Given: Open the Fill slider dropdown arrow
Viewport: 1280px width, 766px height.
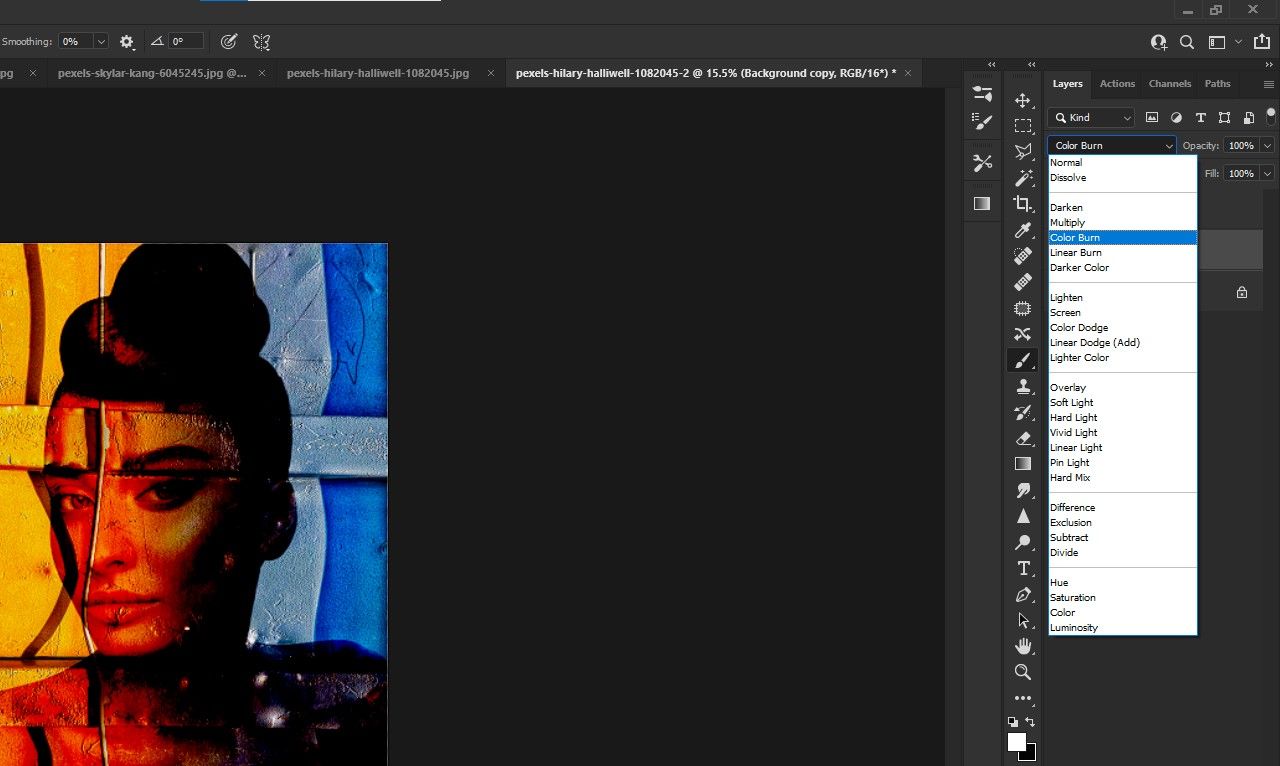Looking at the screenshot, I should pos(1268,174).
